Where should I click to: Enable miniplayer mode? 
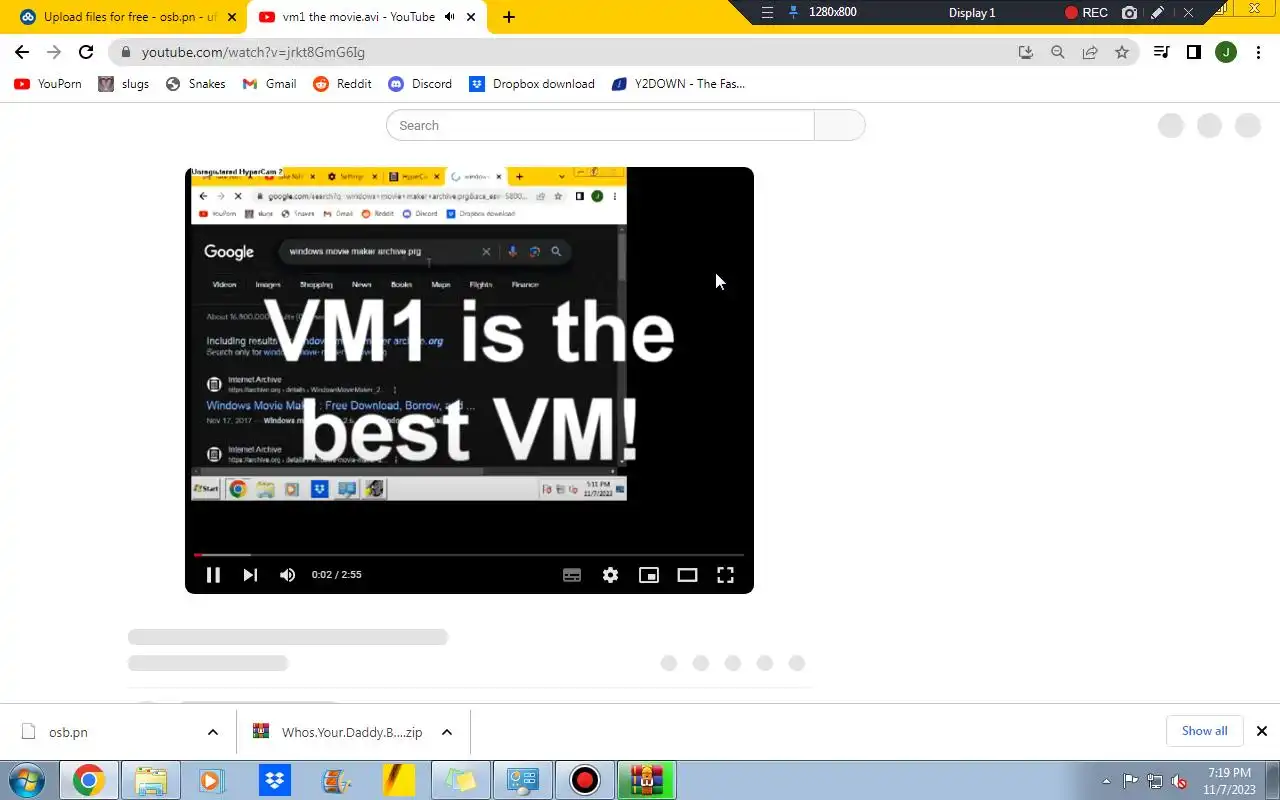[649, 575]
